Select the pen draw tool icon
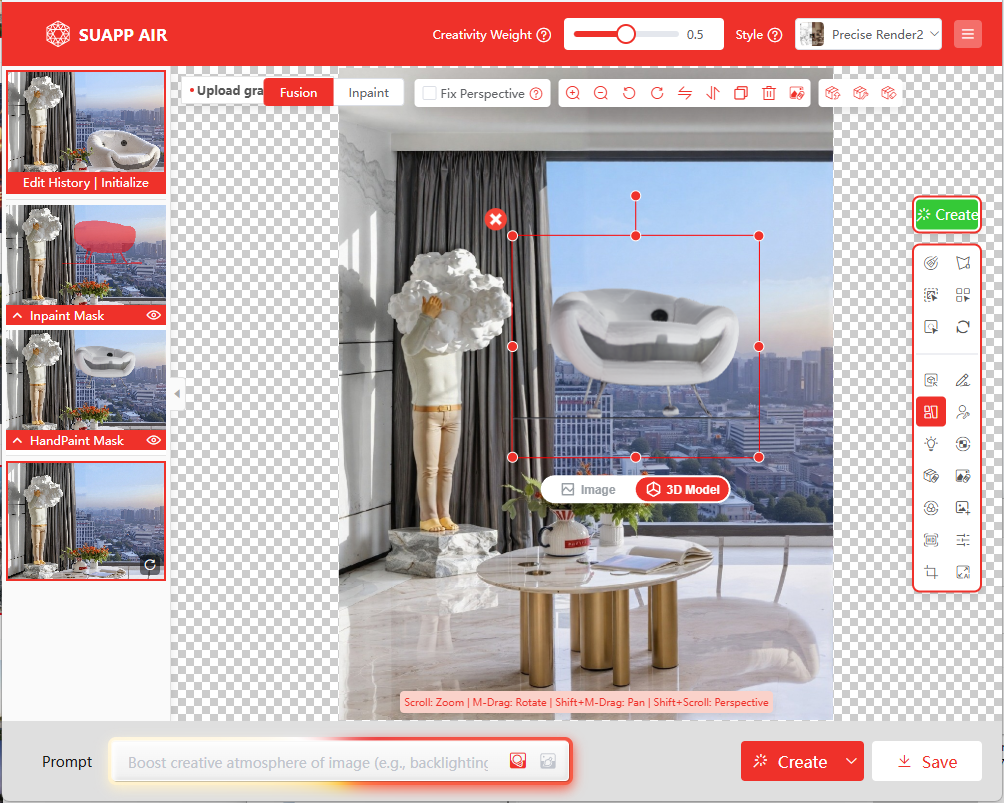 point(963,380)
